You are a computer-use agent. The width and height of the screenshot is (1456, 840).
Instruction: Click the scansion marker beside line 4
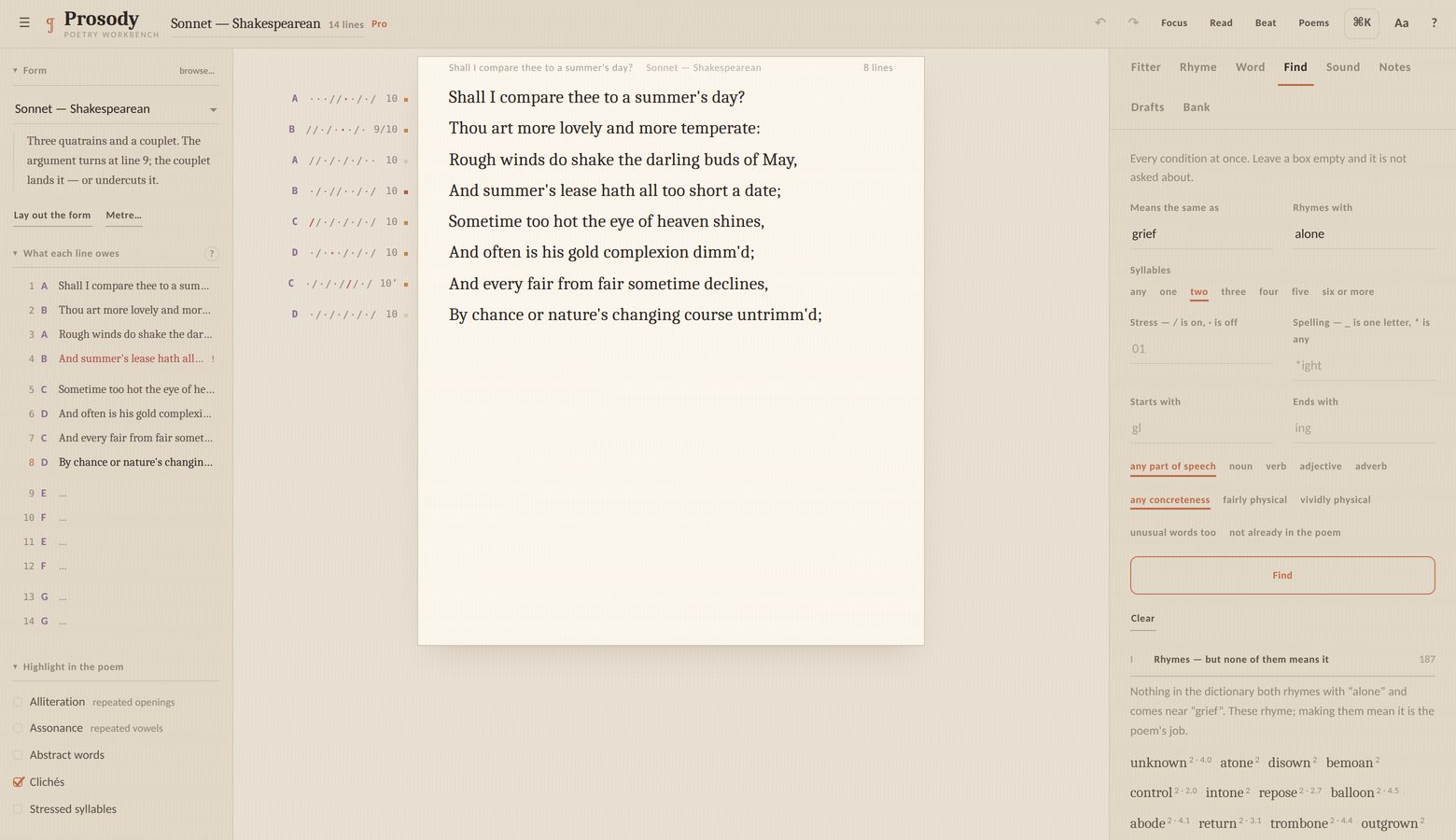[406, 191]
